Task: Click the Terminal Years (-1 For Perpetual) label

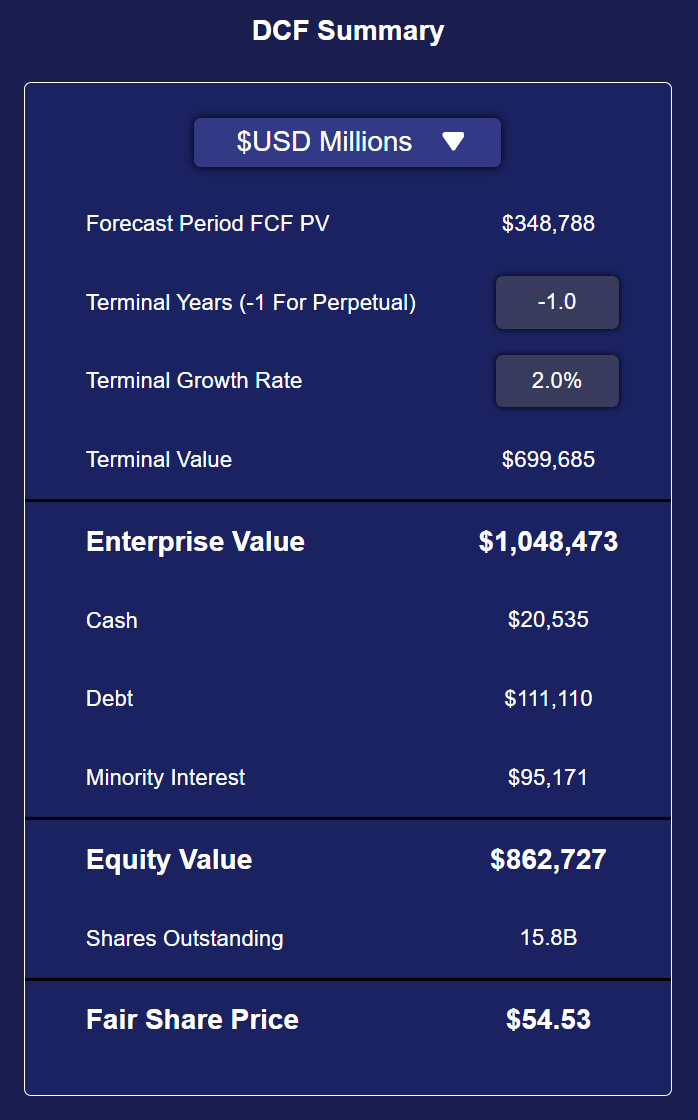Action: tap(251, 303)
